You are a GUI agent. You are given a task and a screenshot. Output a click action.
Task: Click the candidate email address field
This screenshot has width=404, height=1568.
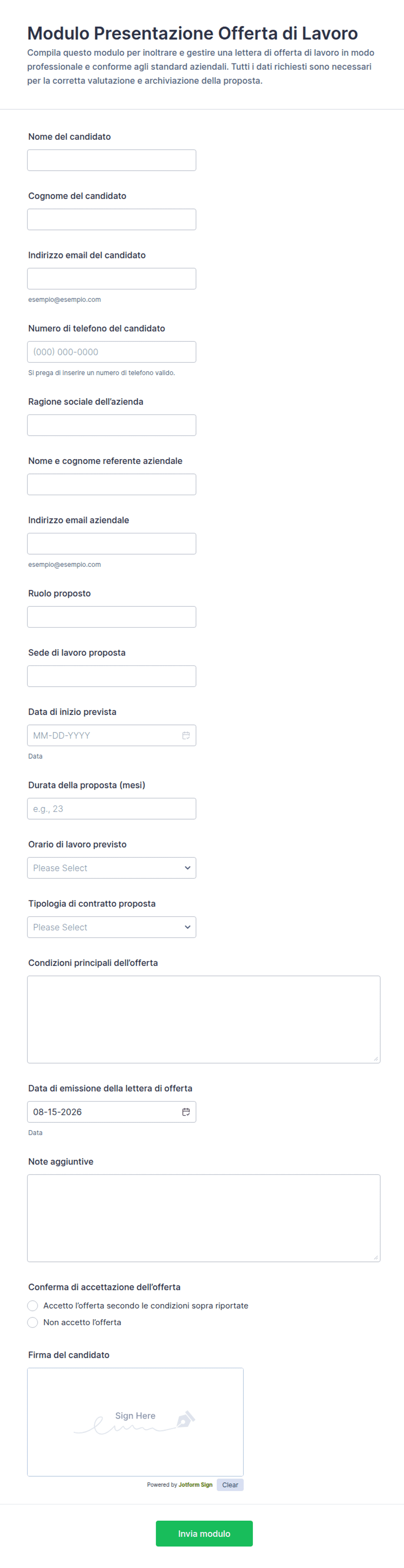click(111, 278)
